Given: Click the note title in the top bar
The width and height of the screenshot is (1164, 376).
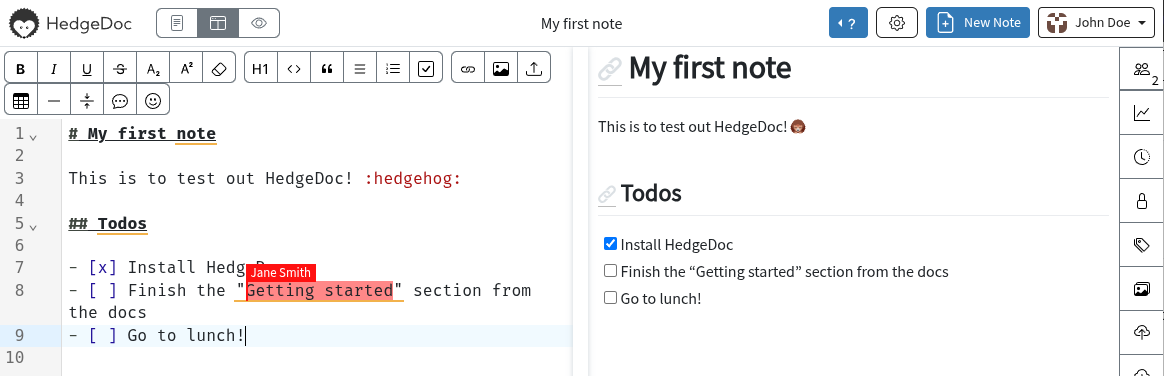Looking at the screenshot, I should [581, 24].
